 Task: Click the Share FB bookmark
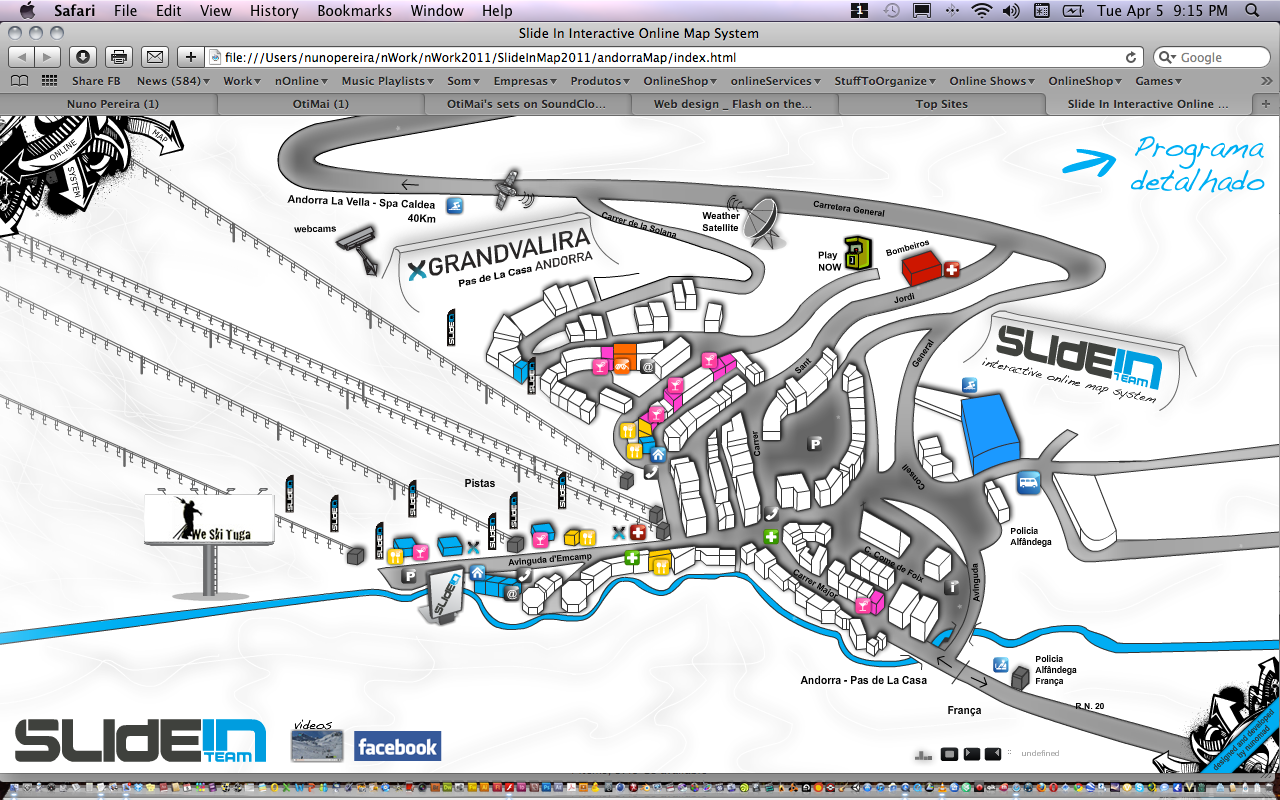coord(96,81)
